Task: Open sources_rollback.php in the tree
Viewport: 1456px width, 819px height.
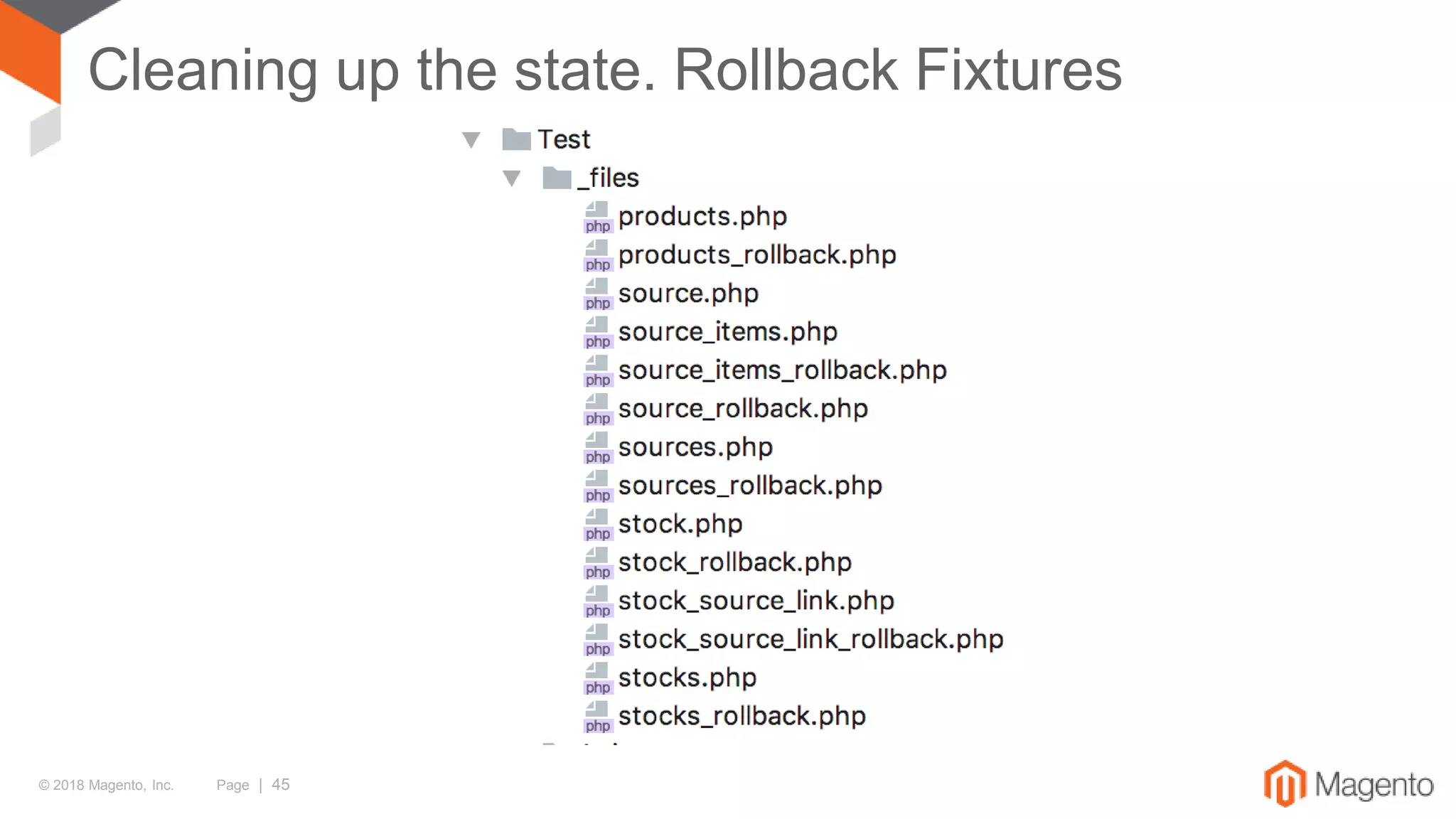Action: [750, 486]
